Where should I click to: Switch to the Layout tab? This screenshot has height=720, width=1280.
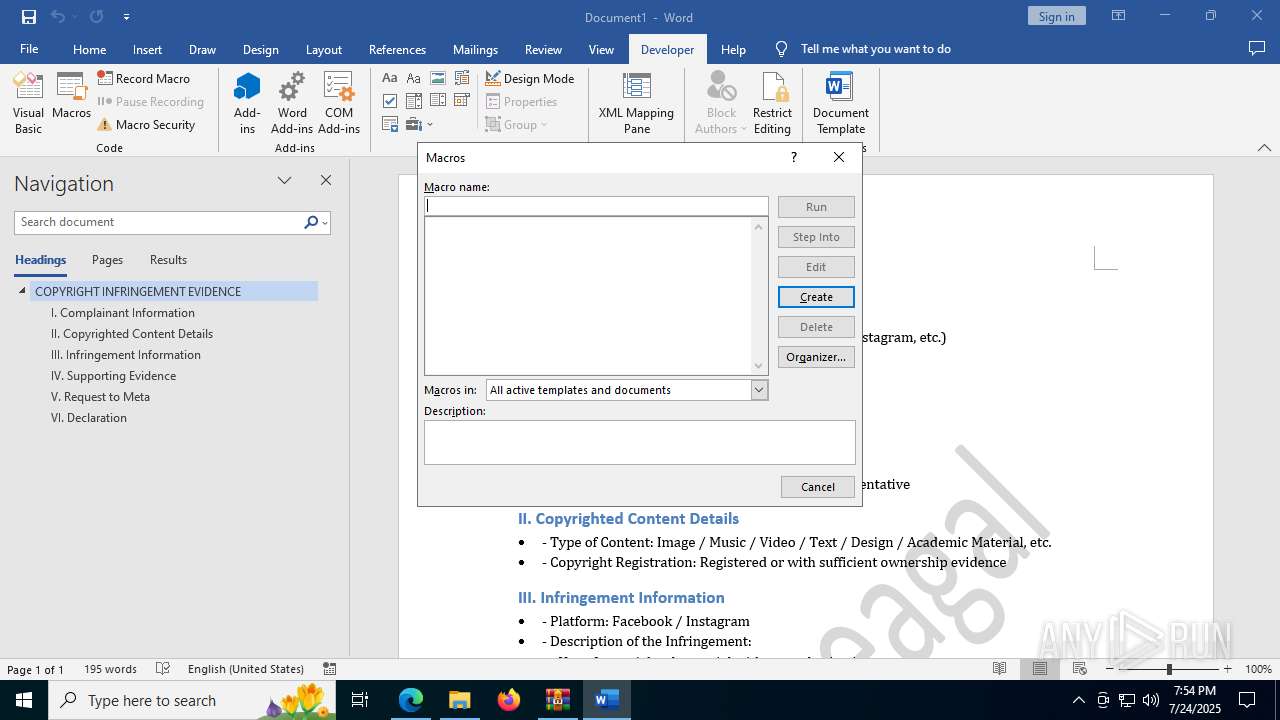coord(323,49)
